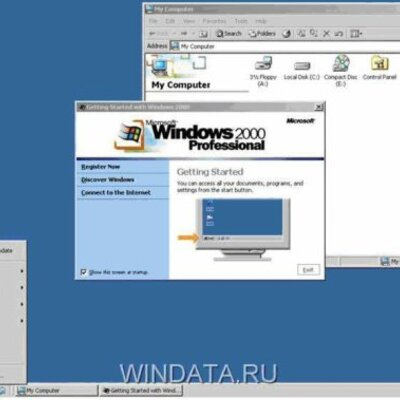The image size is (400, 400).
Task: Click the Windows 2000 Professional logo banner
Action: coord(189,135)
